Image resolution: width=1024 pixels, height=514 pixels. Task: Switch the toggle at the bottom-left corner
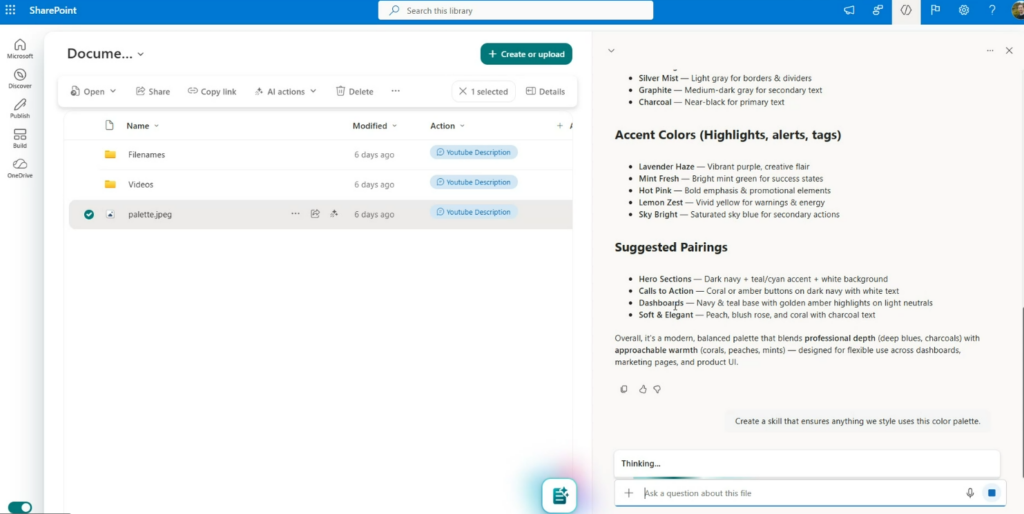coord(20,507)
